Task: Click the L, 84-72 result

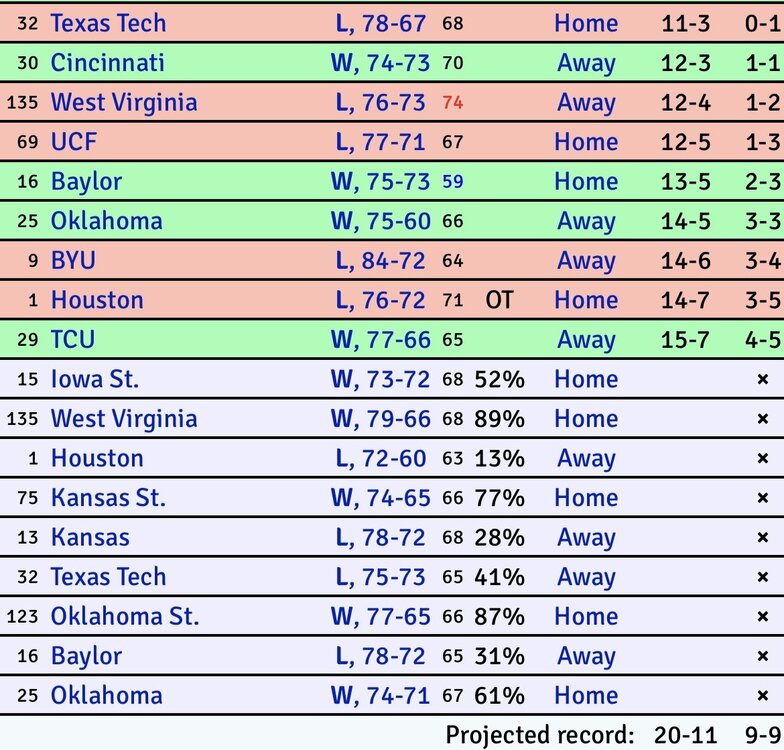Action: [380, 261]
